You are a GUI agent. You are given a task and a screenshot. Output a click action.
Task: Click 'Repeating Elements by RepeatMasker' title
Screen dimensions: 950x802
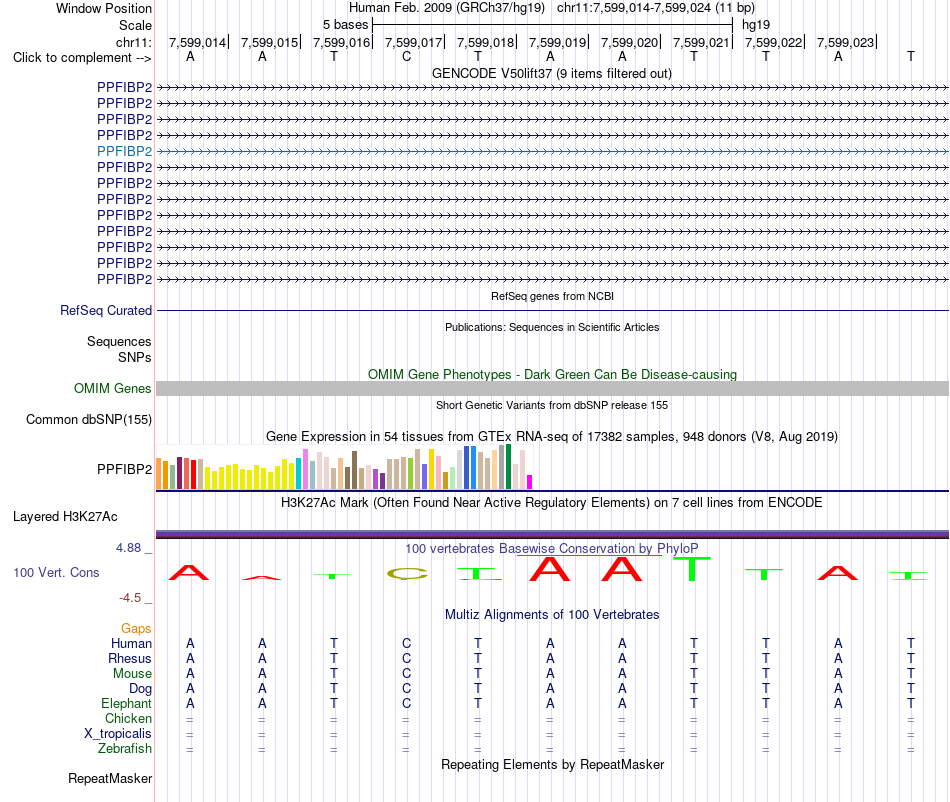point(552,764)
